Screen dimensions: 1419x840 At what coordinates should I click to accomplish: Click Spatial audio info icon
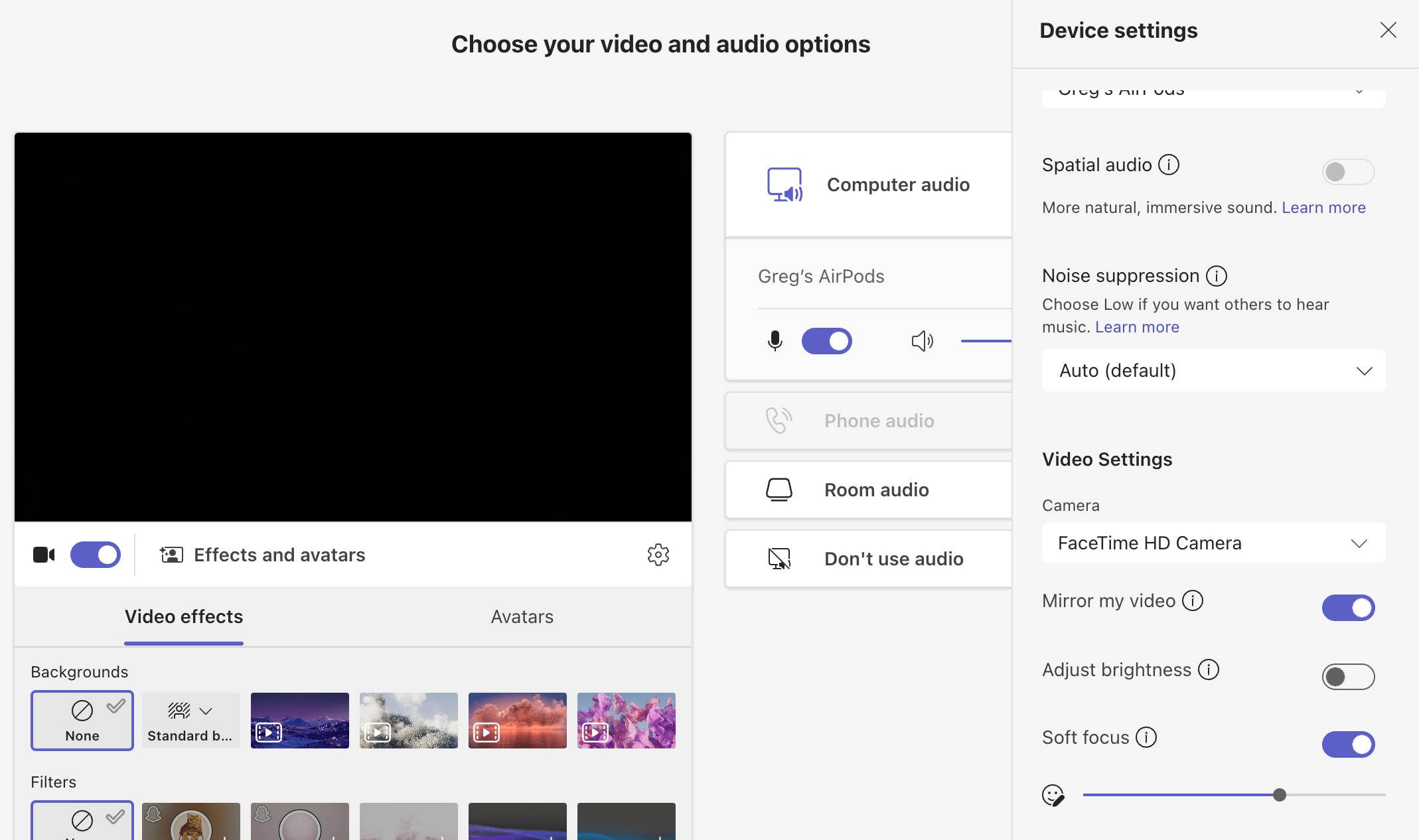click(1169, 165)
